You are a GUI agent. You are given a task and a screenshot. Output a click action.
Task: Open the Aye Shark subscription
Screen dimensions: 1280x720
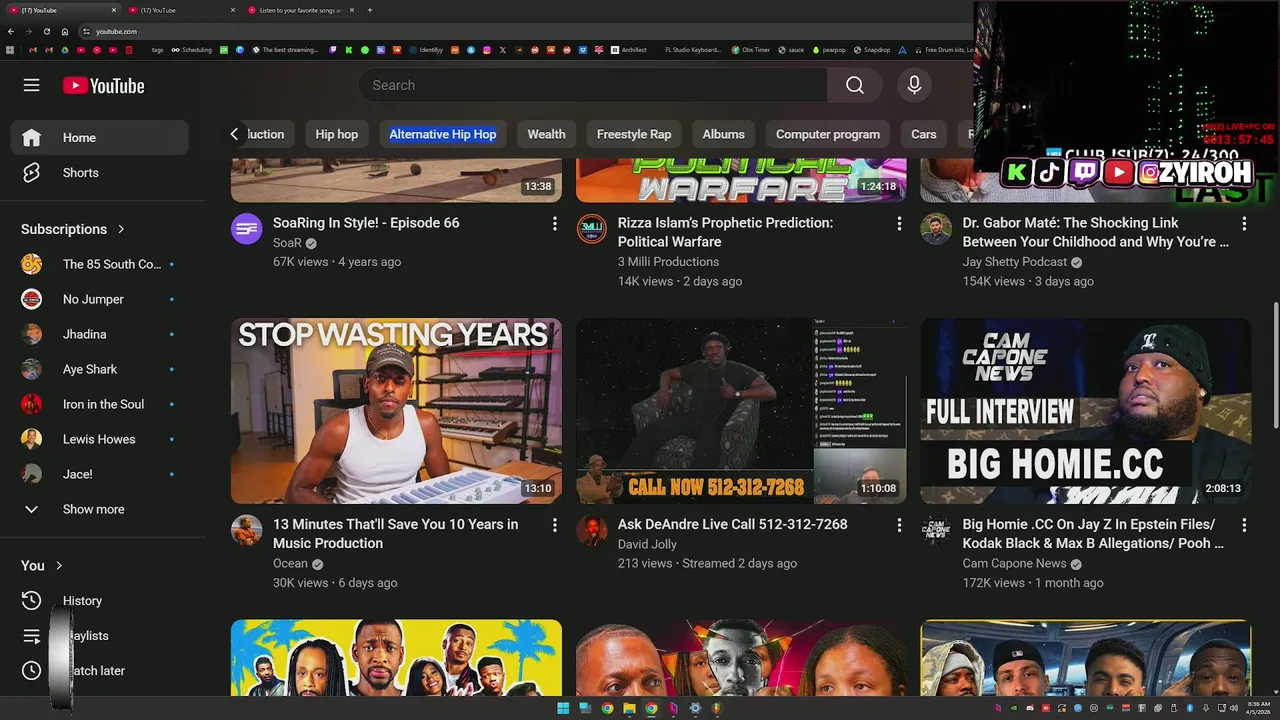click(99, 369)
